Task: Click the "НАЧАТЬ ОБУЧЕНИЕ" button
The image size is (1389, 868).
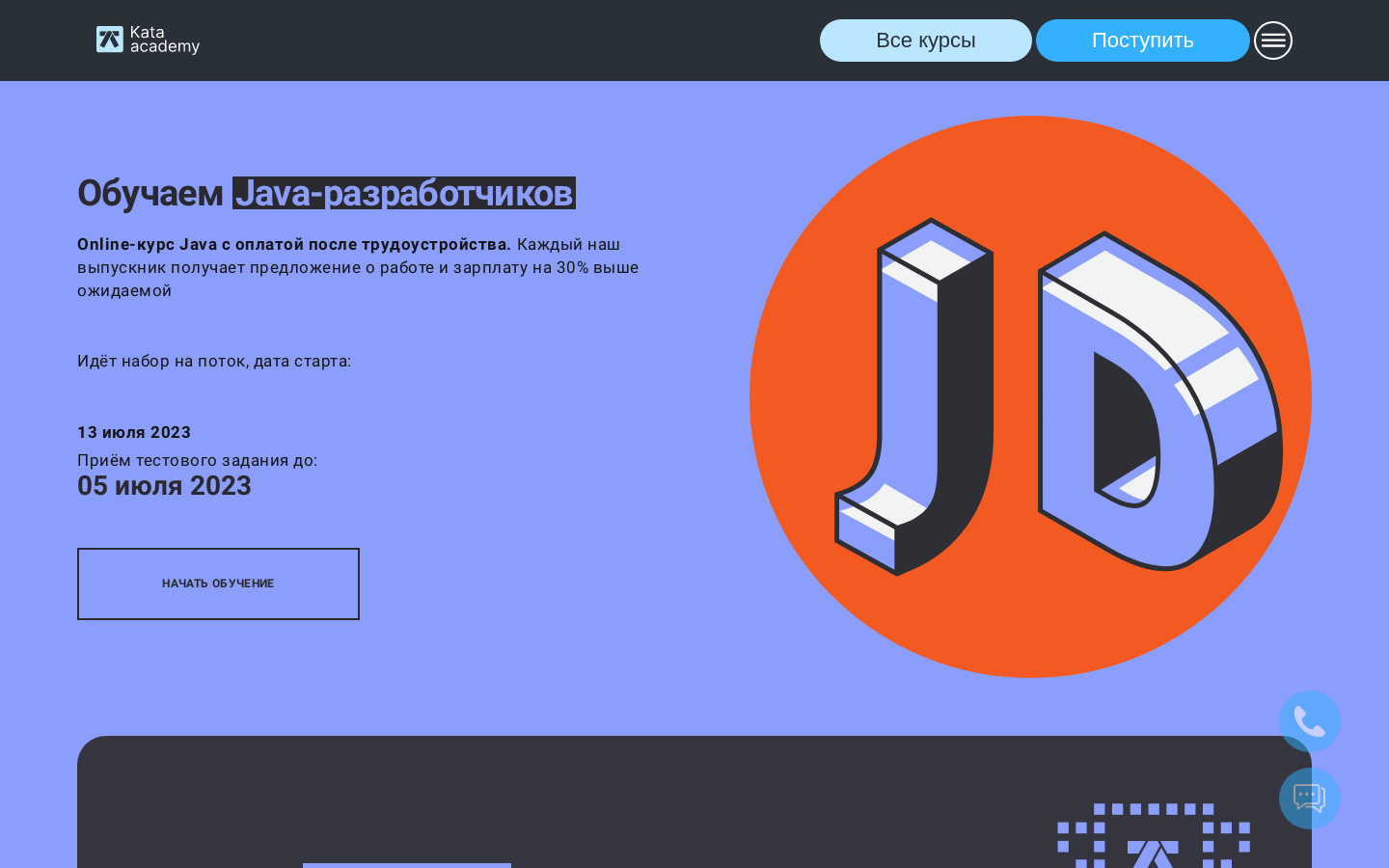Action: [218, 583]
